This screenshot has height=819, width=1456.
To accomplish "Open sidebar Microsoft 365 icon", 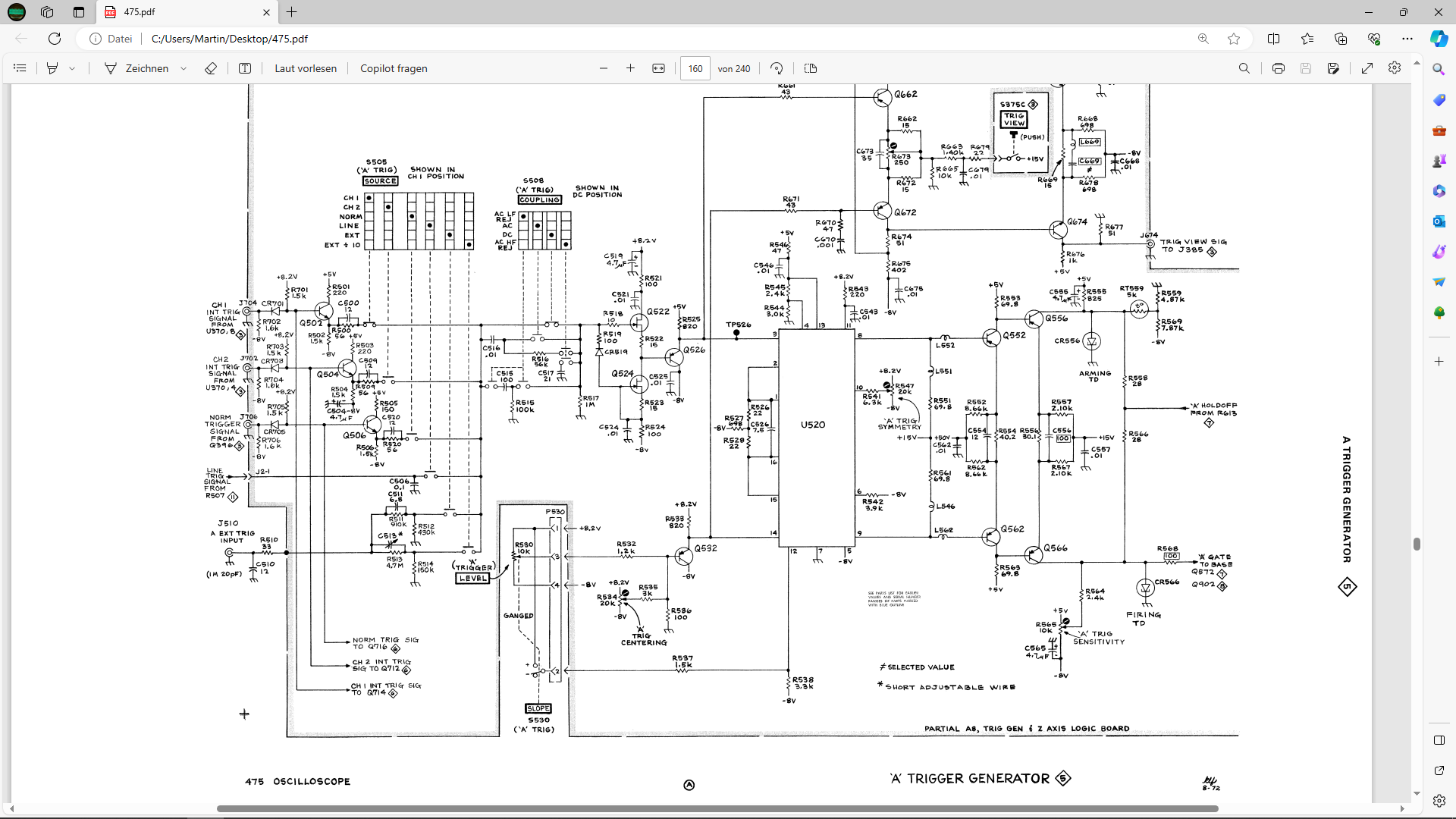I will pyautogui.click(x=1439, y=191).
